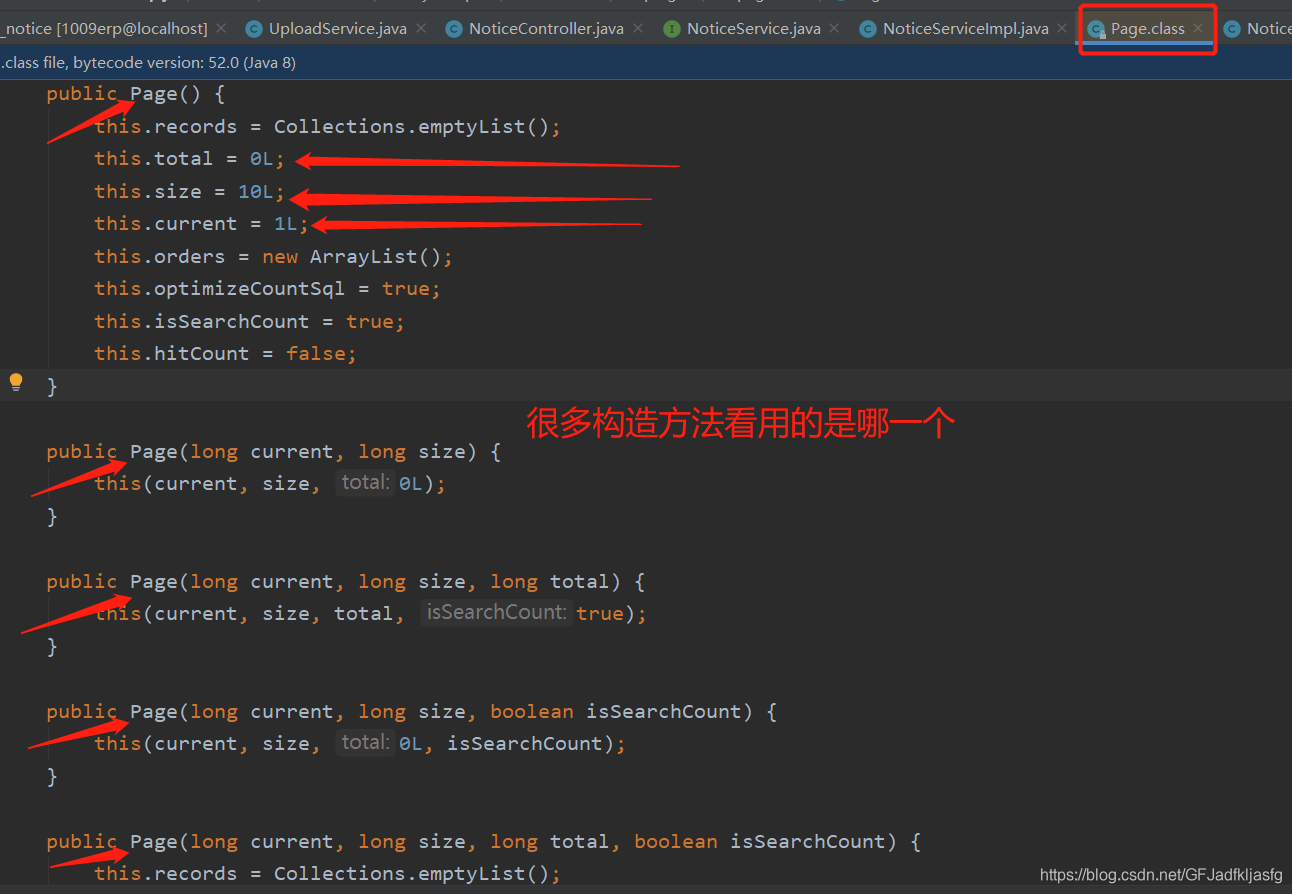Click "total:" hint in "this(current, size, 0L, isSearchCount)"
Screen dimensions: 1292x894
[x=364, y=742]
